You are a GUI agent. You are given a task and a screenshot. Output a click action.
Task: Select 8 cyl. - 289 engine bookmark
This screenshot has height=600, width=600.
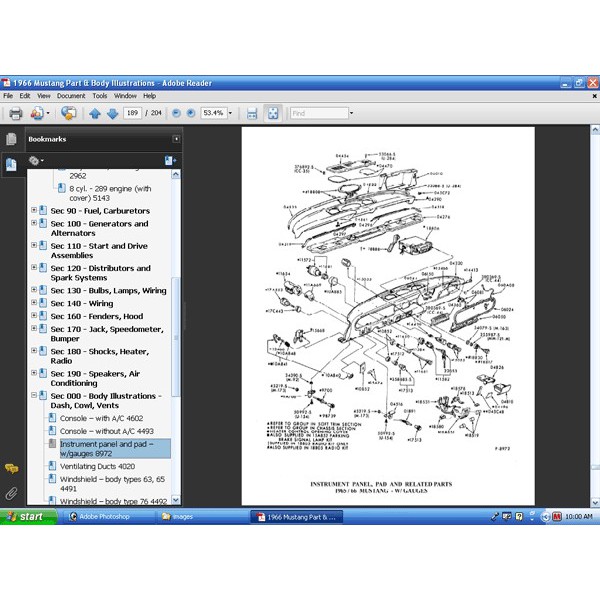[110, 193]
